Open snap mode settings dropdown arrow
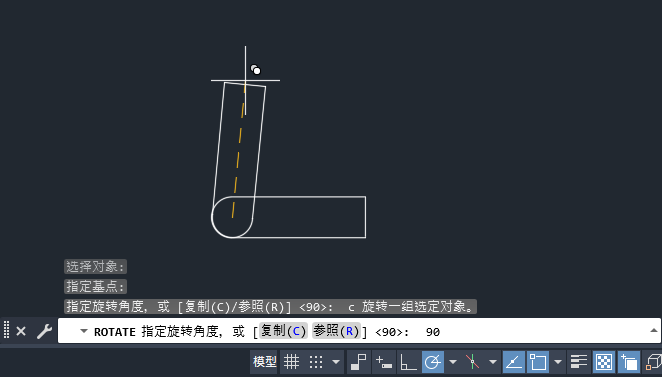Image resolution: width=662 pixels, height=377 pixels. (x=336, y=362)
